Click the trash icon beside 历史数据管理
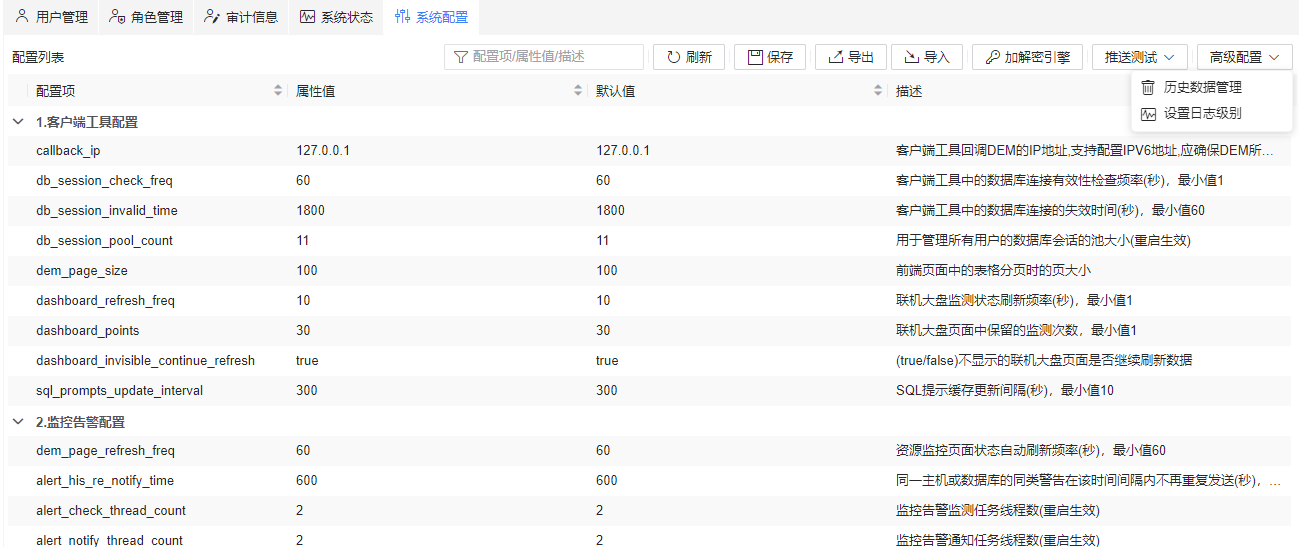Screen dimensions: 1299x547 pos(1148,87)
